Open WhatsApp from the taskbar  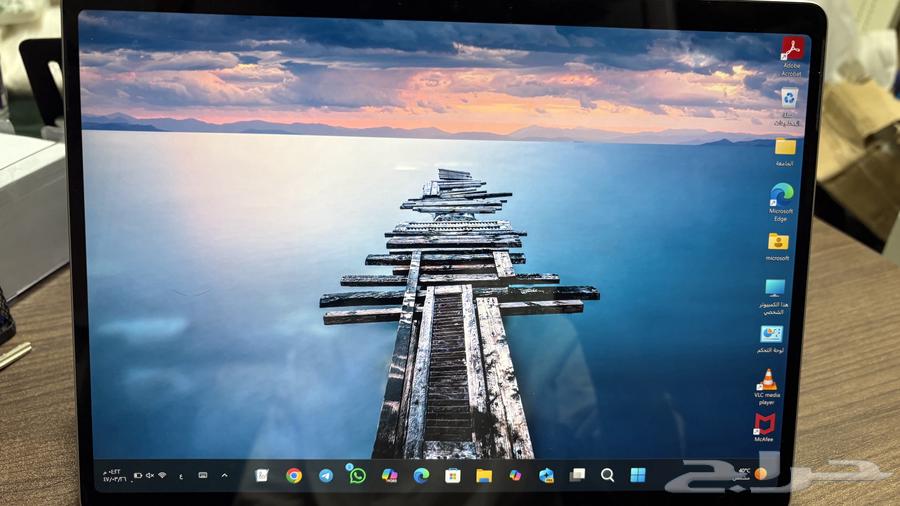tap(357, 476)
